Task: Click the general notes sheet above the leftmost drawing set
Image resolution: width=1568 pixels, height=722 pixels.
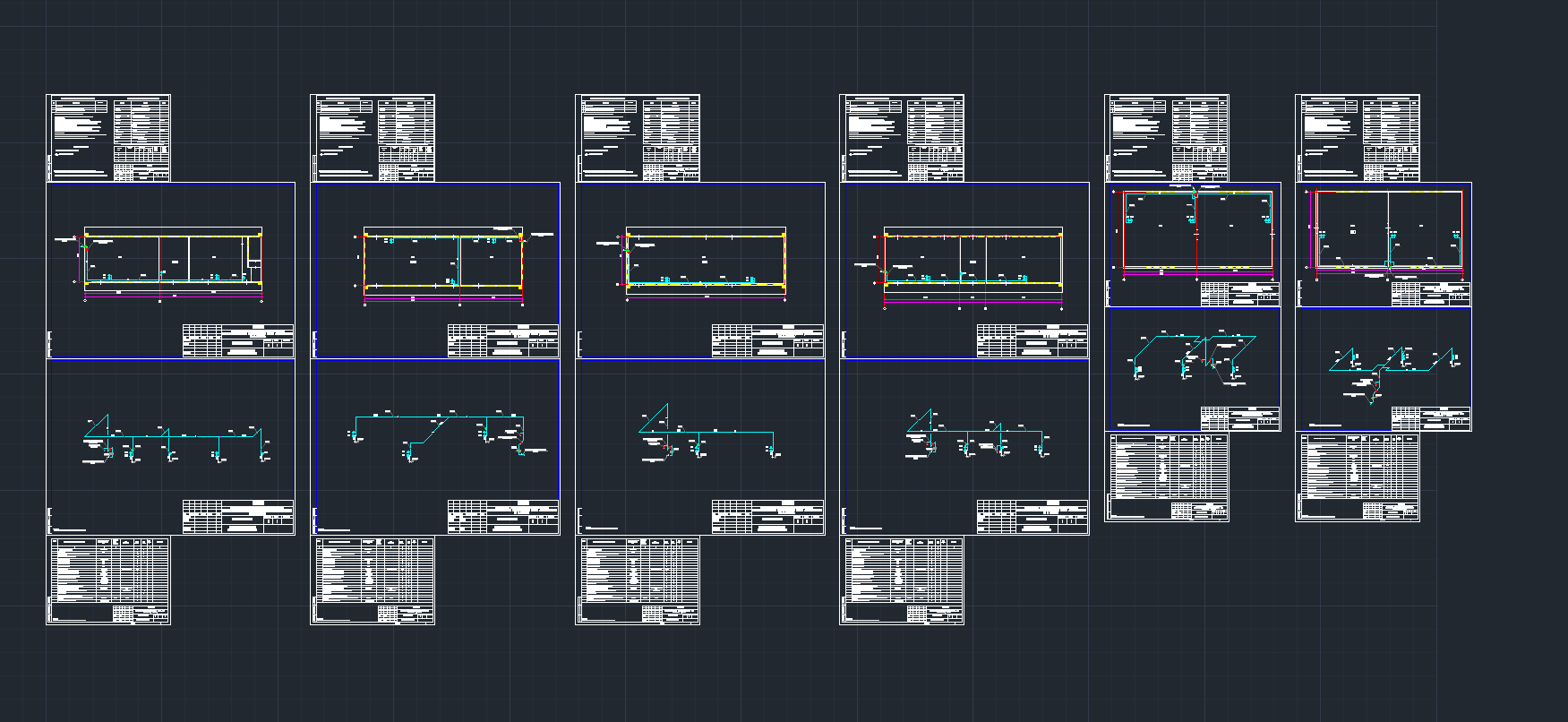Action: click(x=108, y=138)
